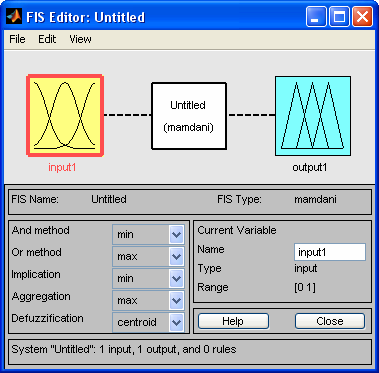Click the FIS Type value mamdani
The width and height of the screenshot is (379, 373).
point(315,199)
